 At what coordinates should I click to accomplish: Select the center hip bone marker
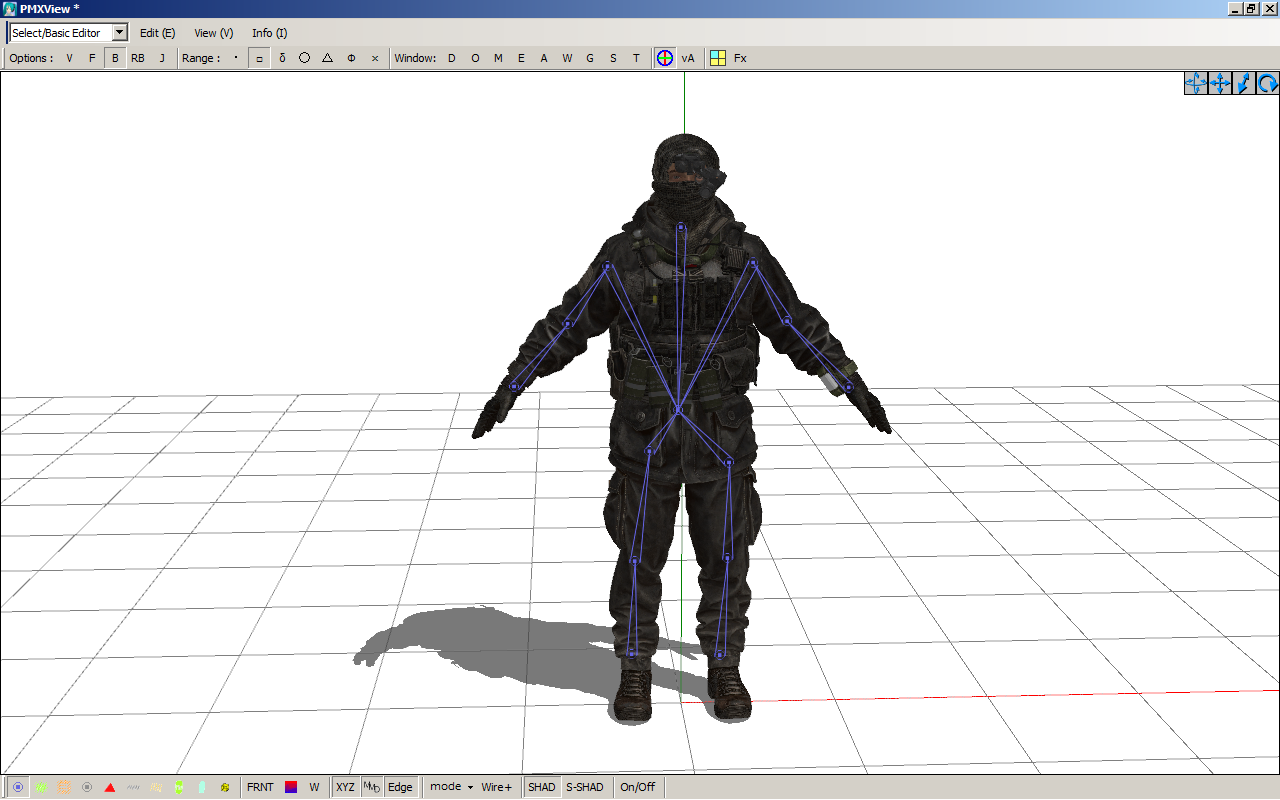678,409
